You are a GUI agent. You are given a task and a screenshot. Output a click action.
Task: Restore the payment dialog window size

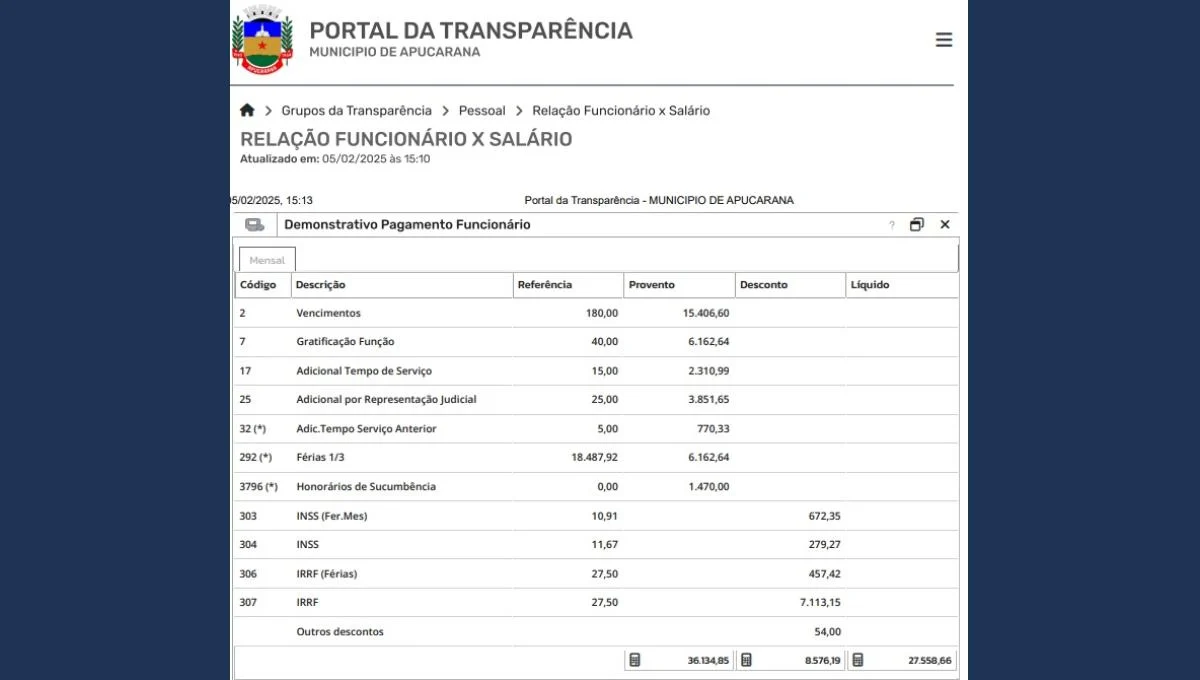tap(916, 225)
